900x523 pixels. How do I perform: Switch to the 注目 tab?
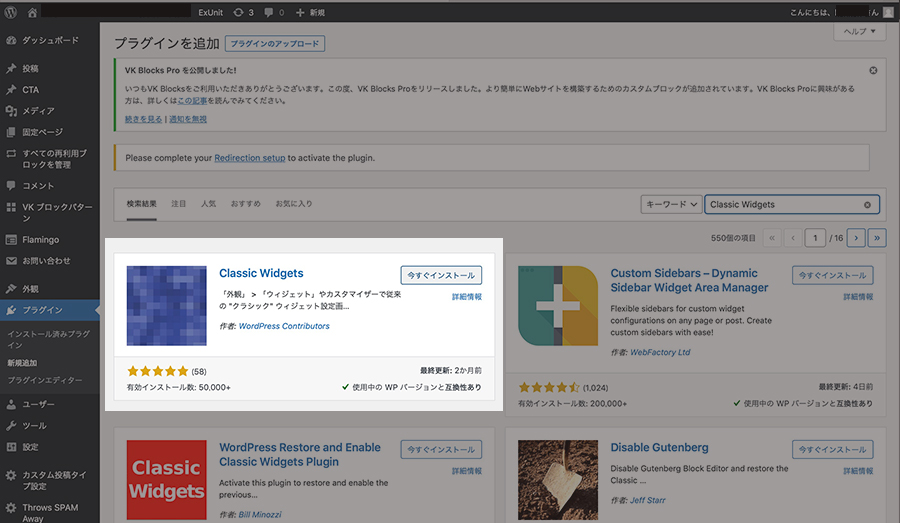pos(179,204)
